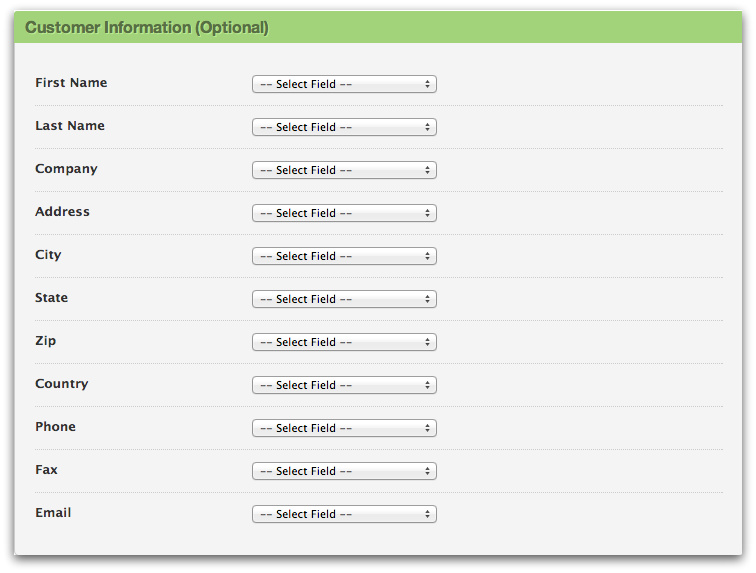The image size is (756, 573).
Task: Expand the Country field dropdown
Action: [x=344, y=386]
